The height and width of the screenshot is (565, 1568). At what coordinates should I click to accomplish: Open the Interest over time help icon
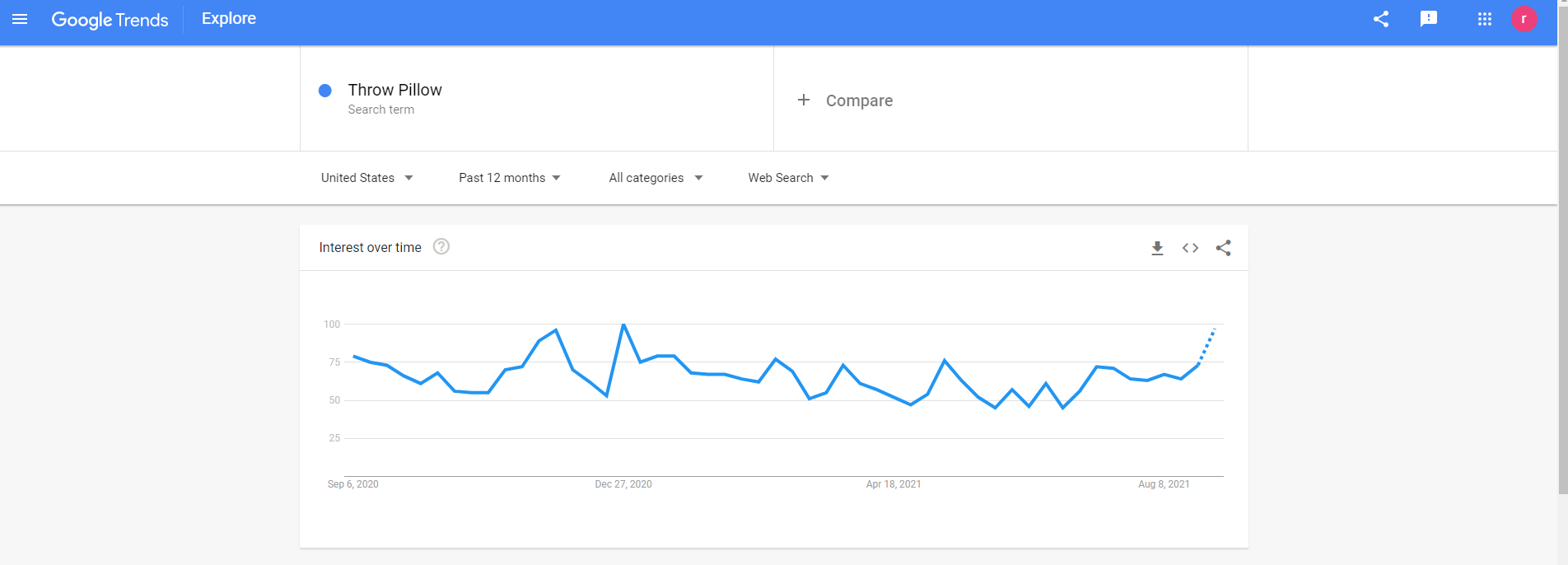coord(441,246)
